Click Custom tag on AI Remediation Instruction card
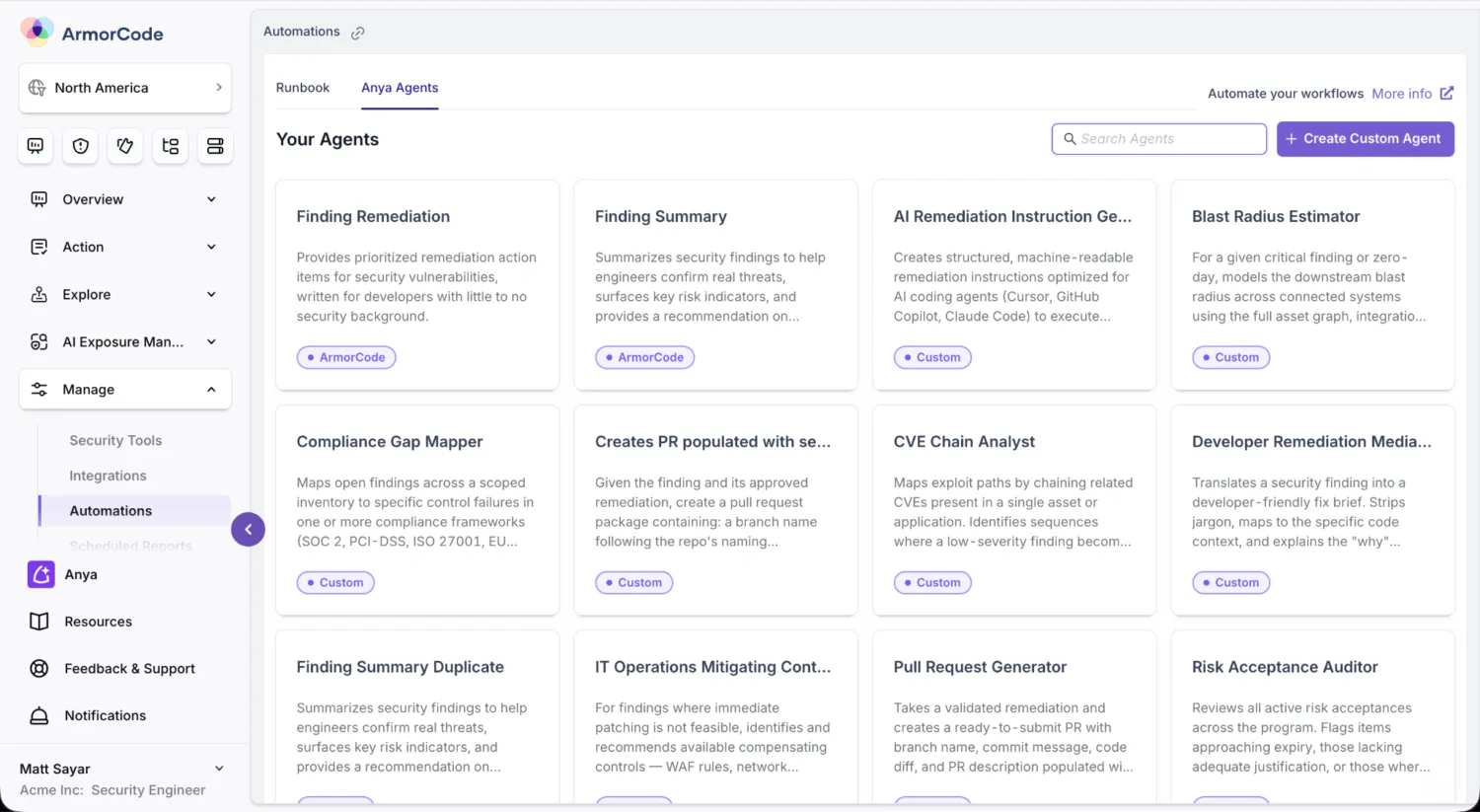Viewport: 1480px width, 812px height. click(x=932, y=357)
